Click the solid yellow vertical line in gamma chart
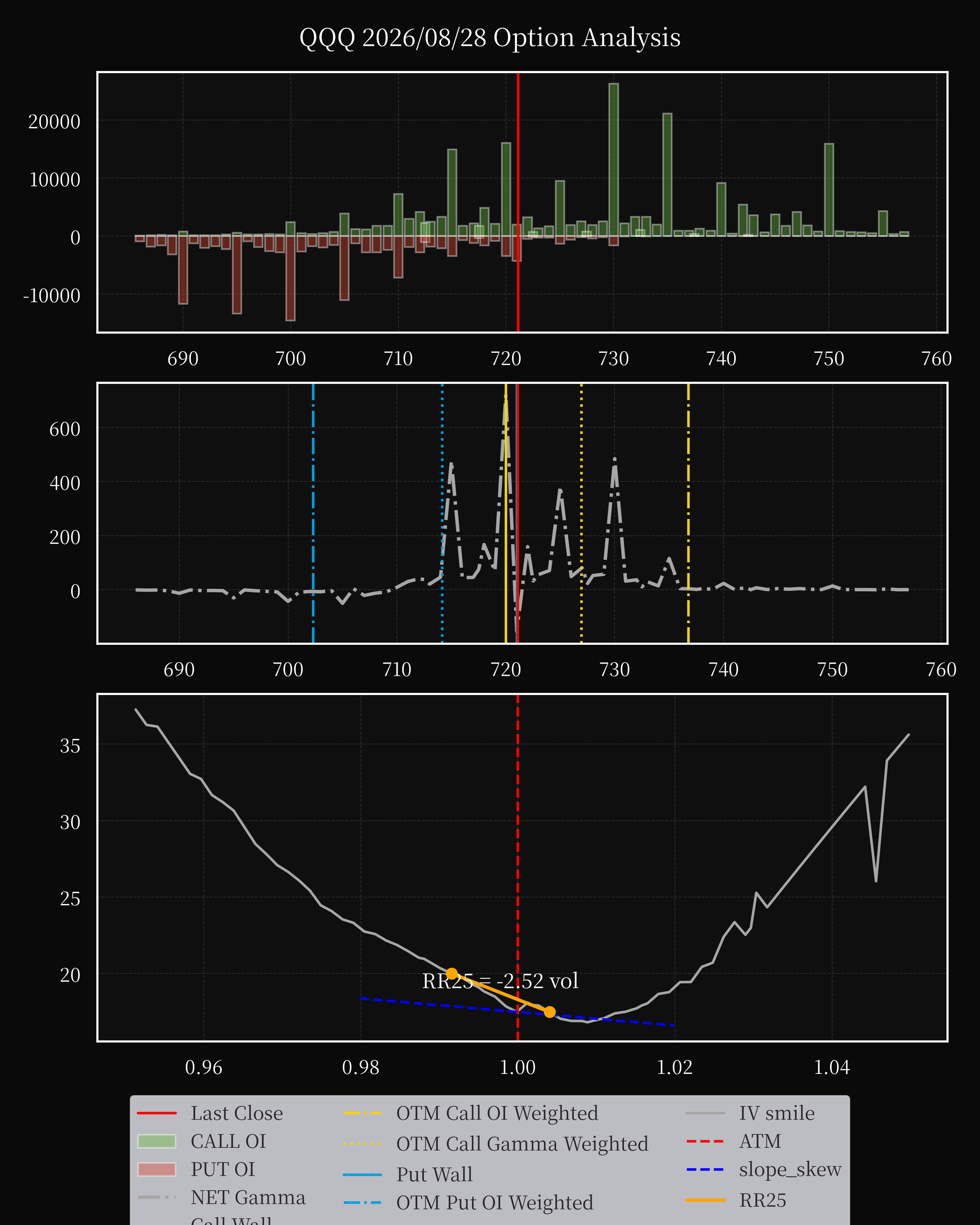This screenshot has height=1225, width=980. coord(506,513)
